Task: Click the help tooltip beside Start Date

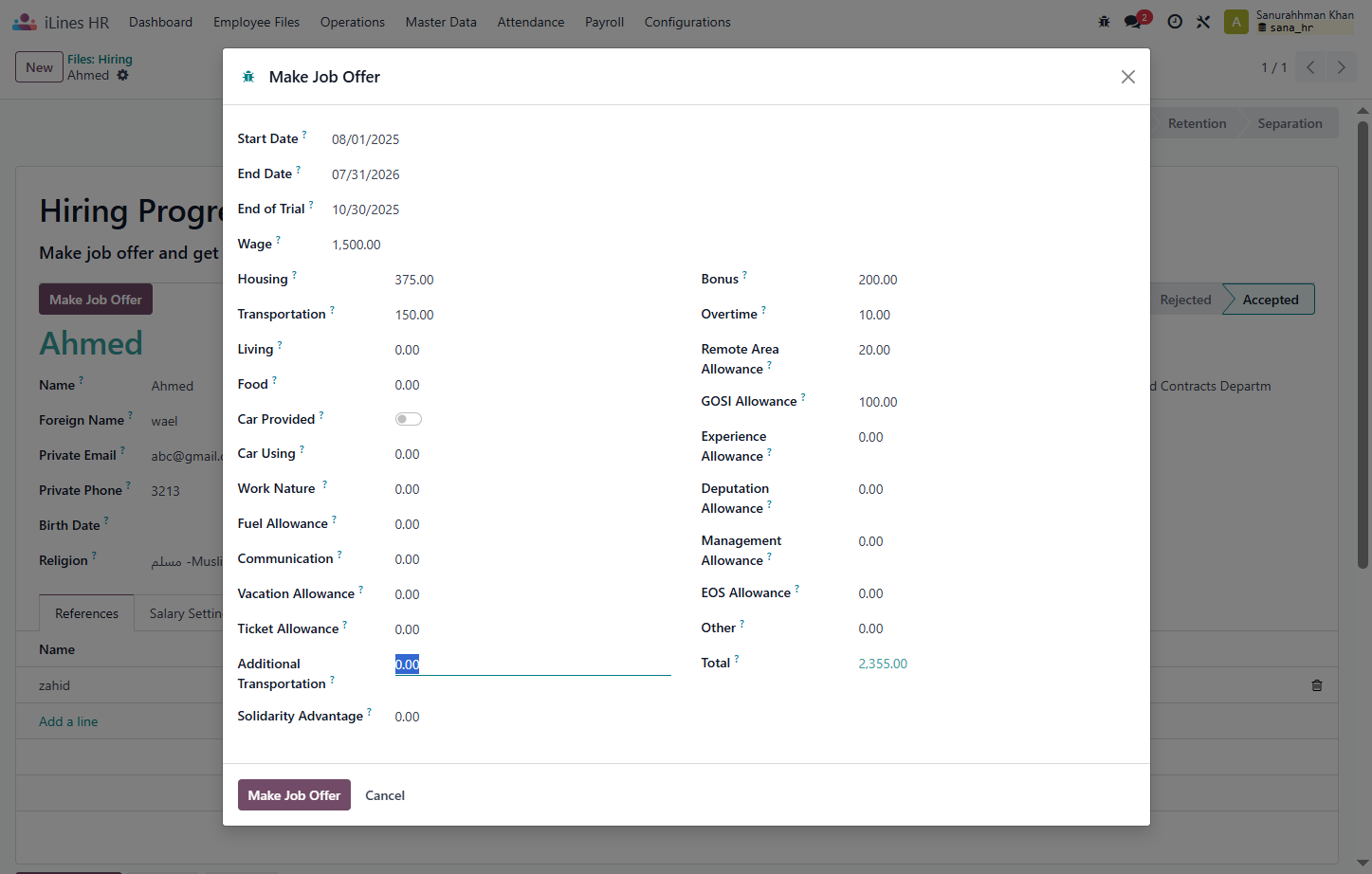Action: point(304,134)
